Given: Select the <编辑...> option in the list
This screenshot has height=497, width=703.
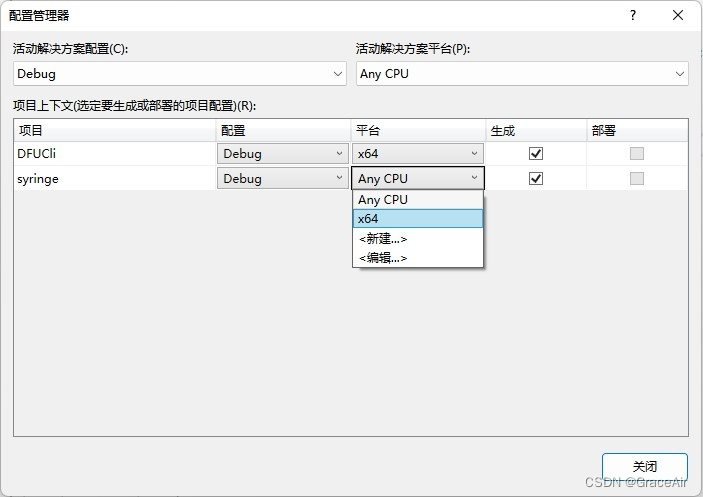Looking at the screenshot, I should 418,258.
